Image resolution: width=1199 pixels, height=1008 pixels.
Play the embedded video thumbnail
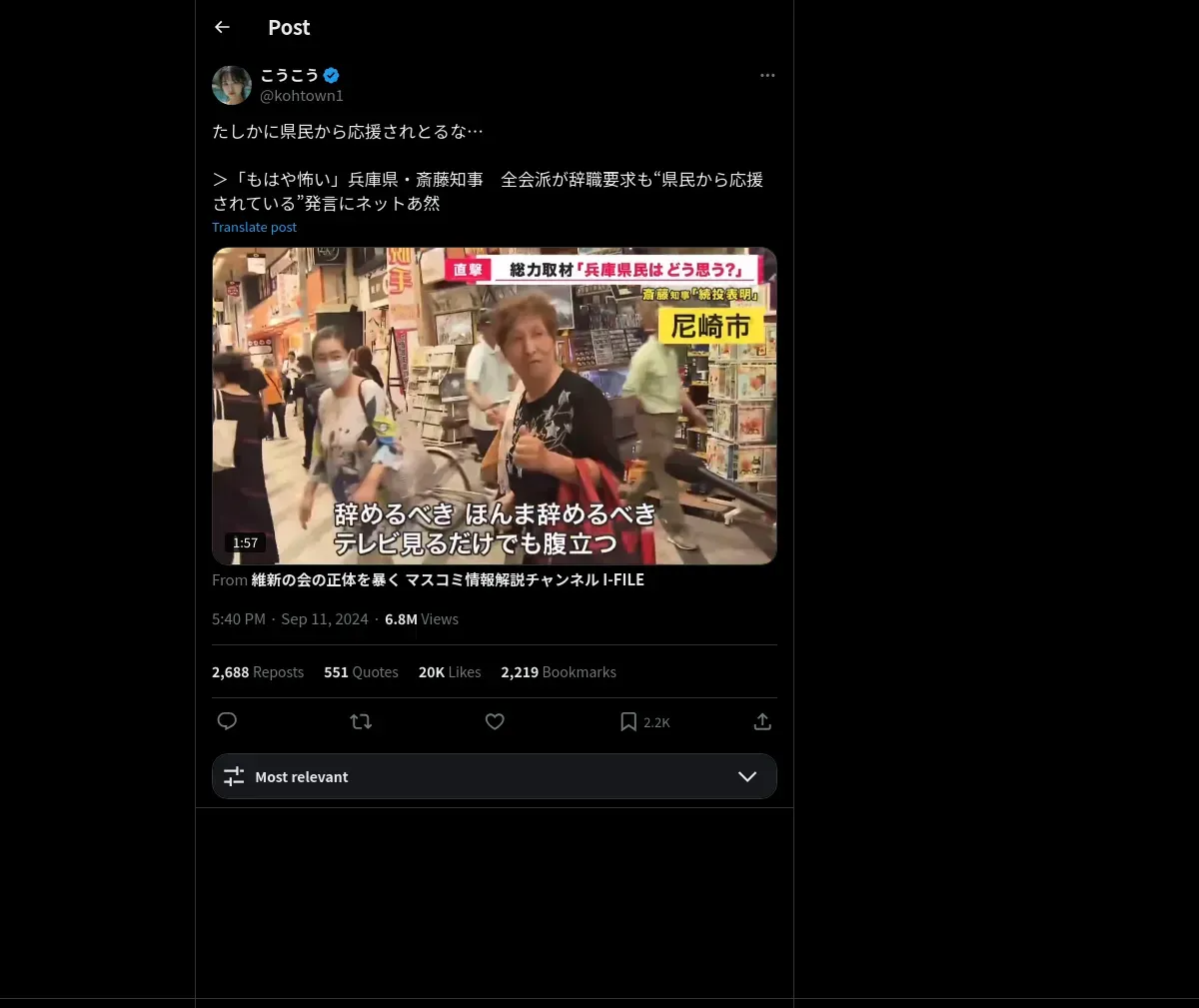(x=495, y=406)
